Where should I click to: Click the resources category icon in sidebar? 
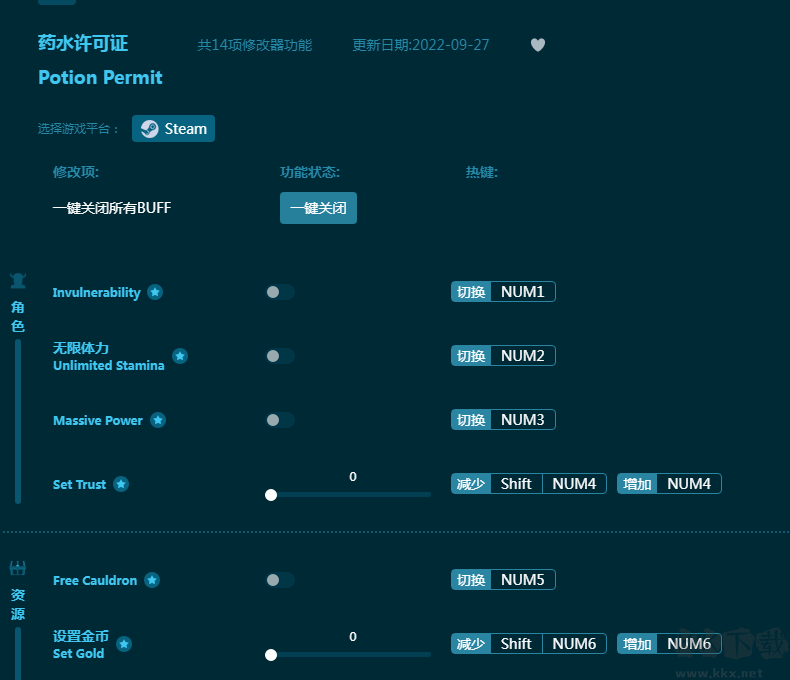pos(18,569)
